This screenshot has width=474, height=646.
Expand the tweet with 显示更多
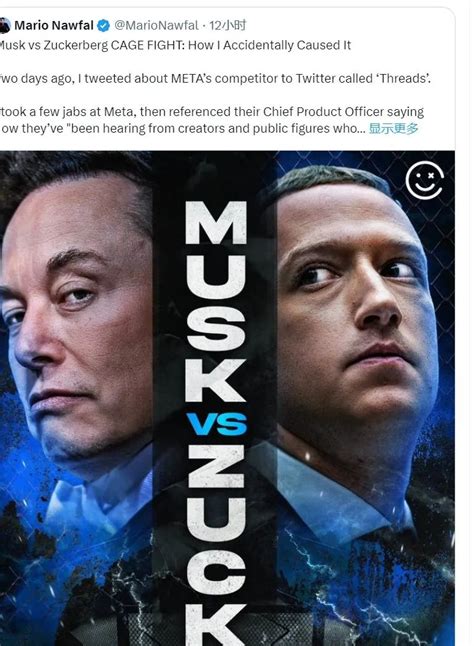tap(393, 128)
